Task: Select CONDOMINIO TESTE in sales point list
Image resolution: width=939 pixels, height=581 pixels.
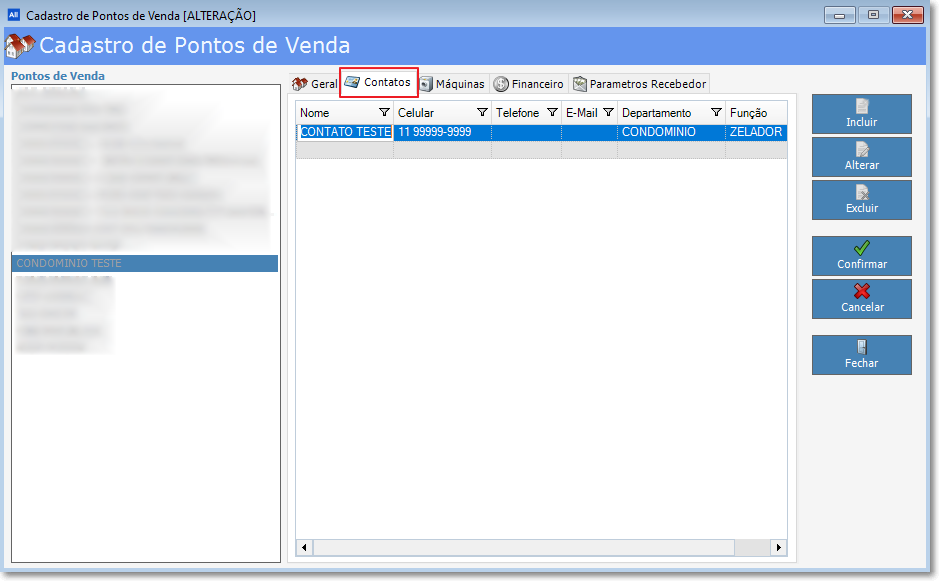Action: click(x=144, y=263)
